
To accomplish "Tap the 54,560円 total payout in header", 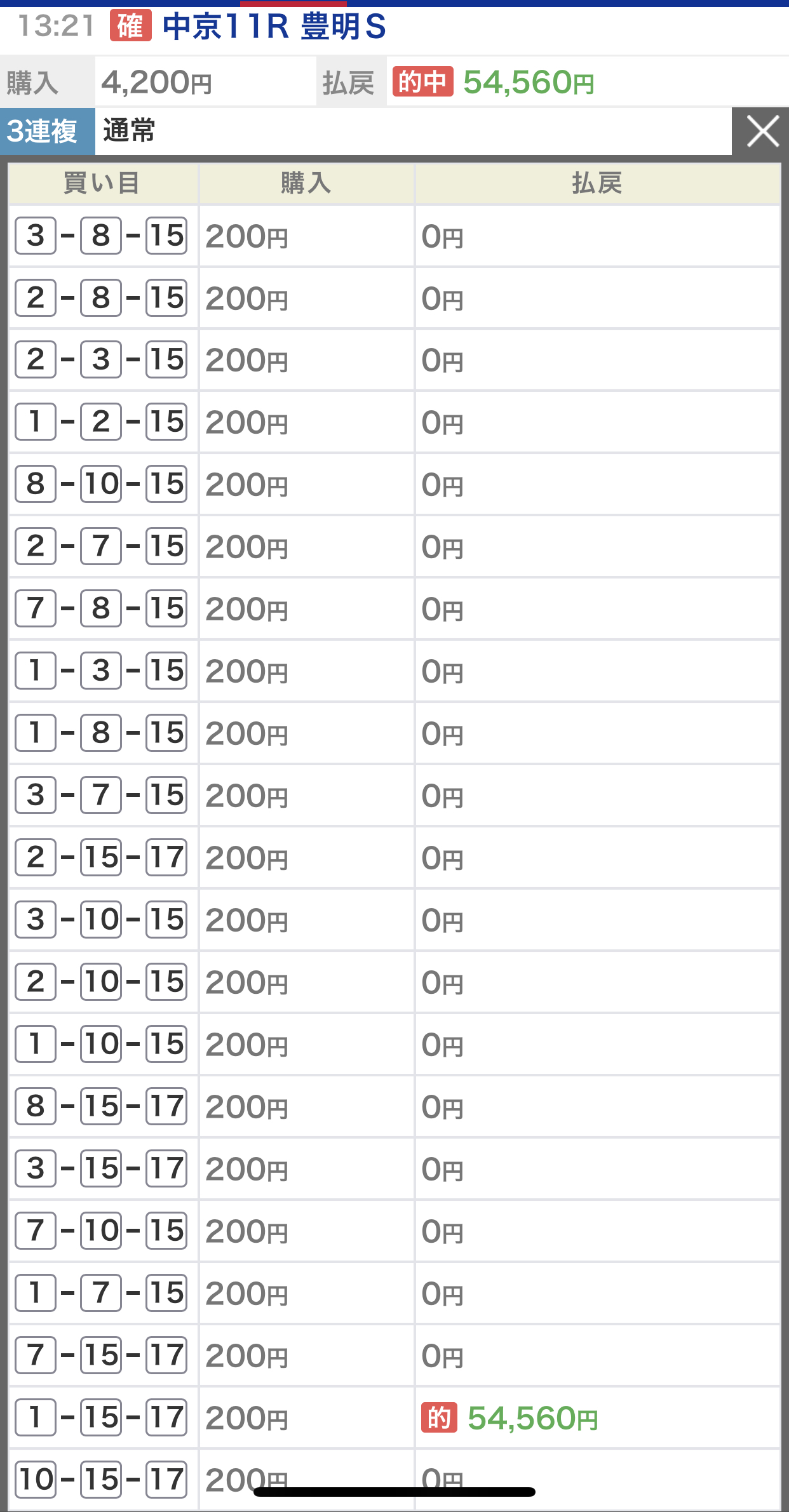I will (529, 83).
